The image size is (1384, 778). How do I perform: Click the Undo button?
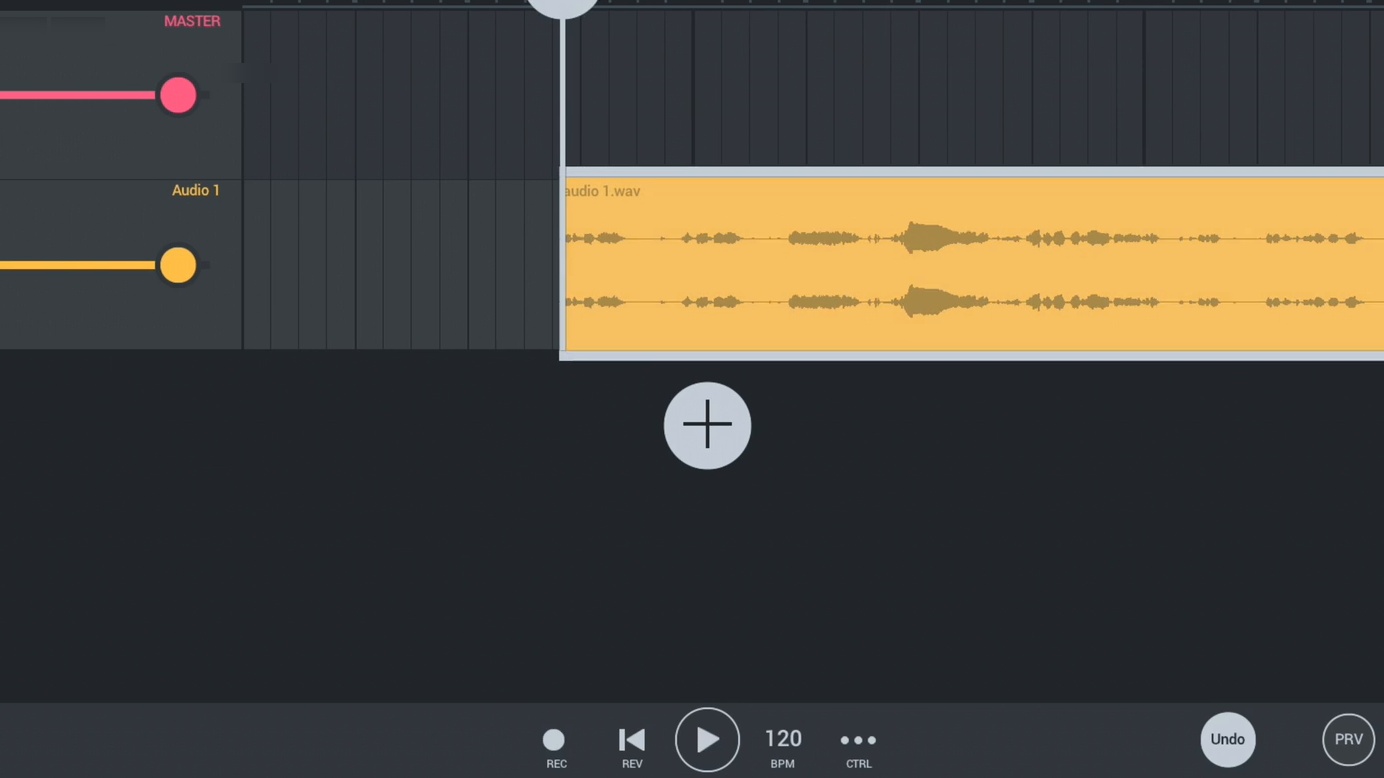(1227, 740)
